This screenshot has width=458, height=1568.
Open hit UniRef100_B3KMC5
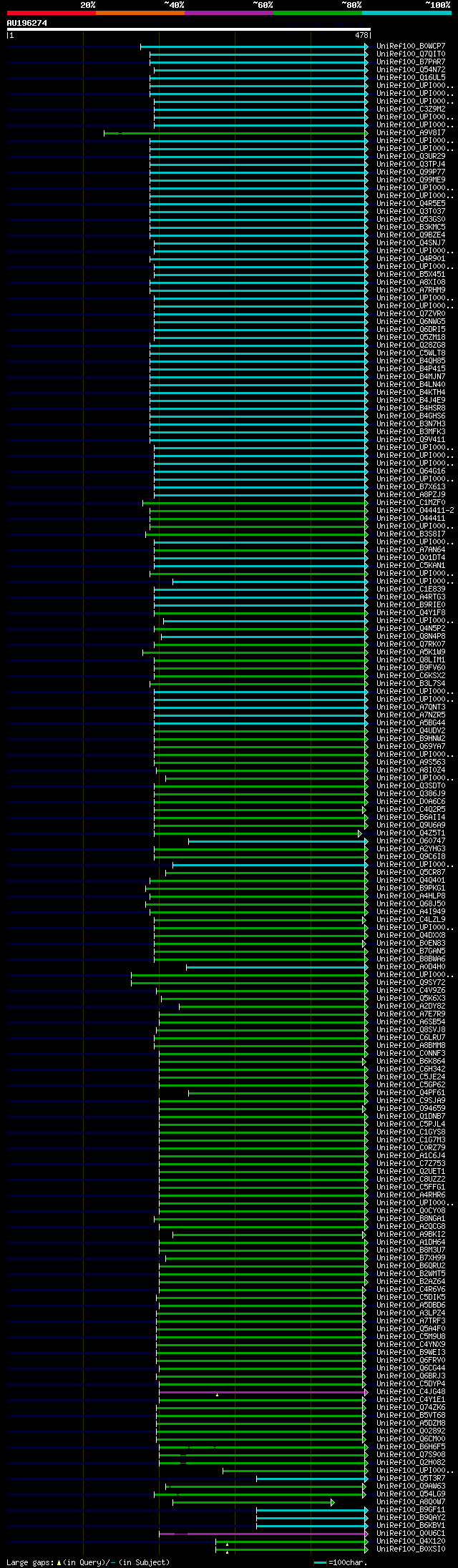point(411,227)
